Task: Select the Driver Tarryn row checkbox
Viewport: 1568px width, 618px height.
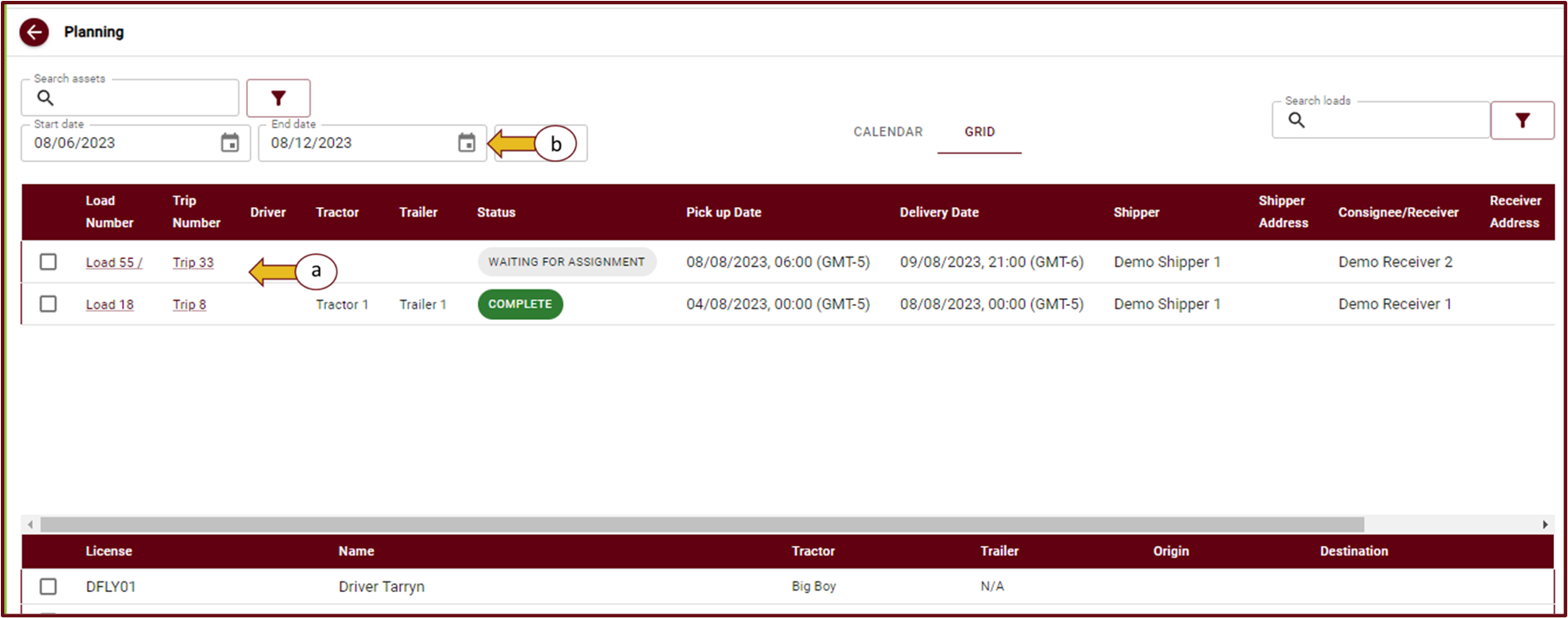Action: (x=49, y=587)
